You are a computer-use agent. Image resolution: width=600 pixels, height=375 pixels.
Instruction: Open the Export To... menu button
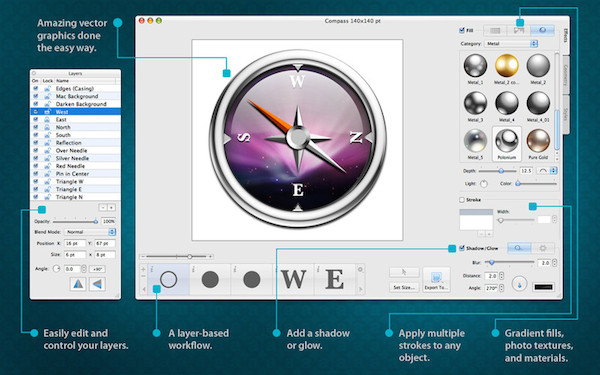click(436, 280)
